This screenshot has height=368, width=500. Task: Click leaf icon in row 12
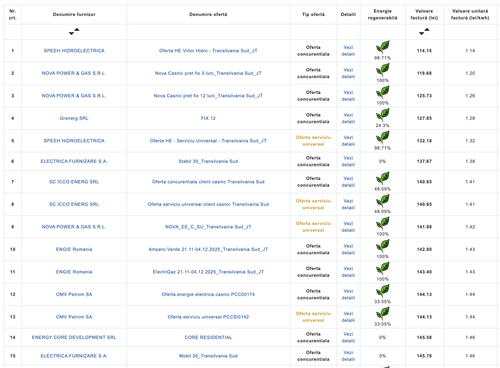(382, 291)
